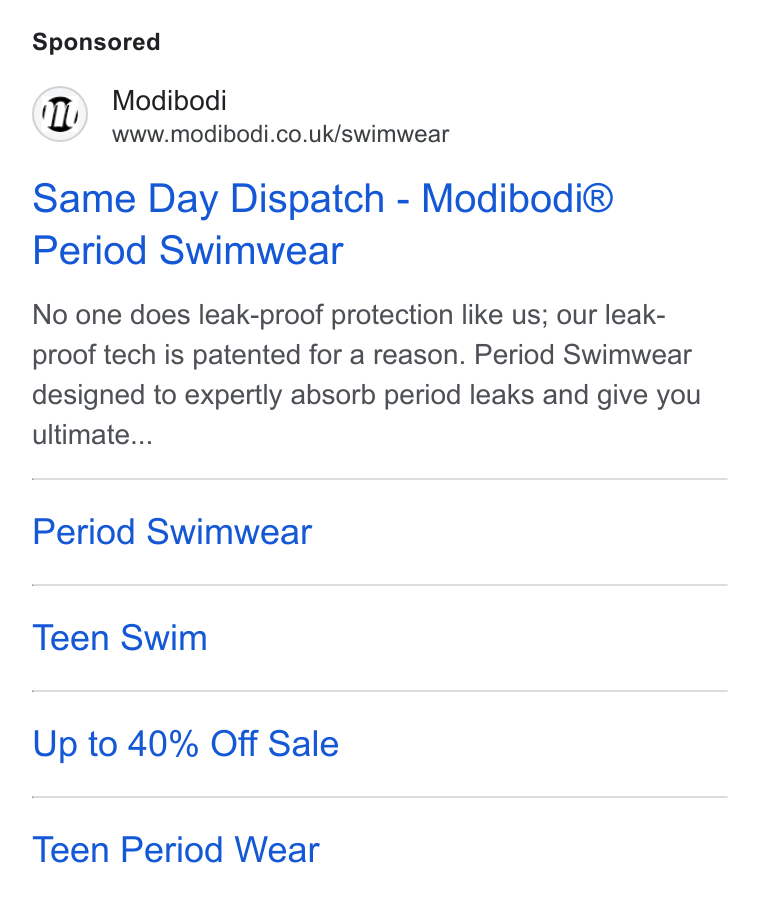Open the Same Day Dispatch headline link
760x902 pixels.
[323, 224]
